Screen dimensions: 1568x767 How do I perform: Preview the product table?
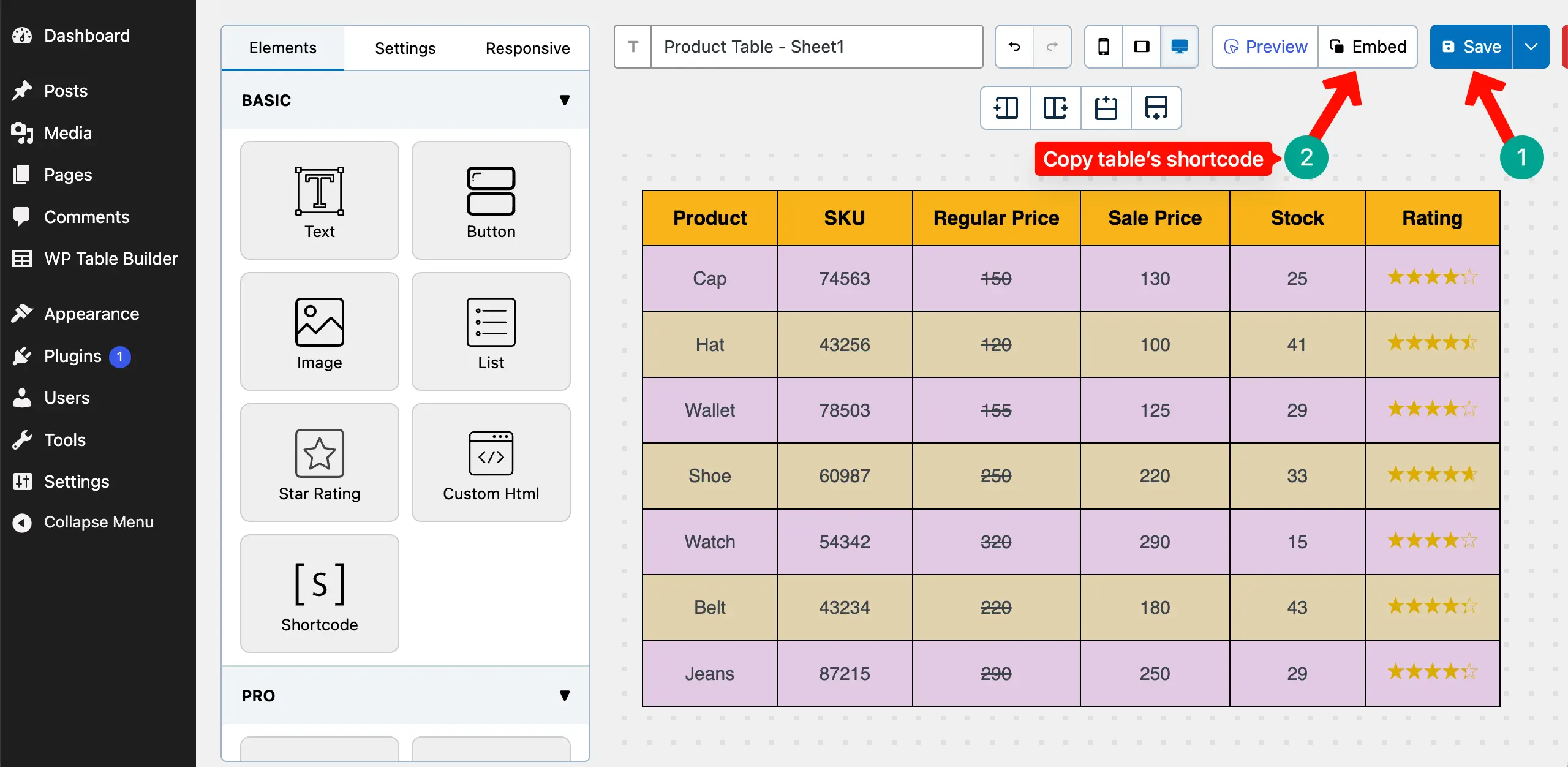pos(1264,47)
